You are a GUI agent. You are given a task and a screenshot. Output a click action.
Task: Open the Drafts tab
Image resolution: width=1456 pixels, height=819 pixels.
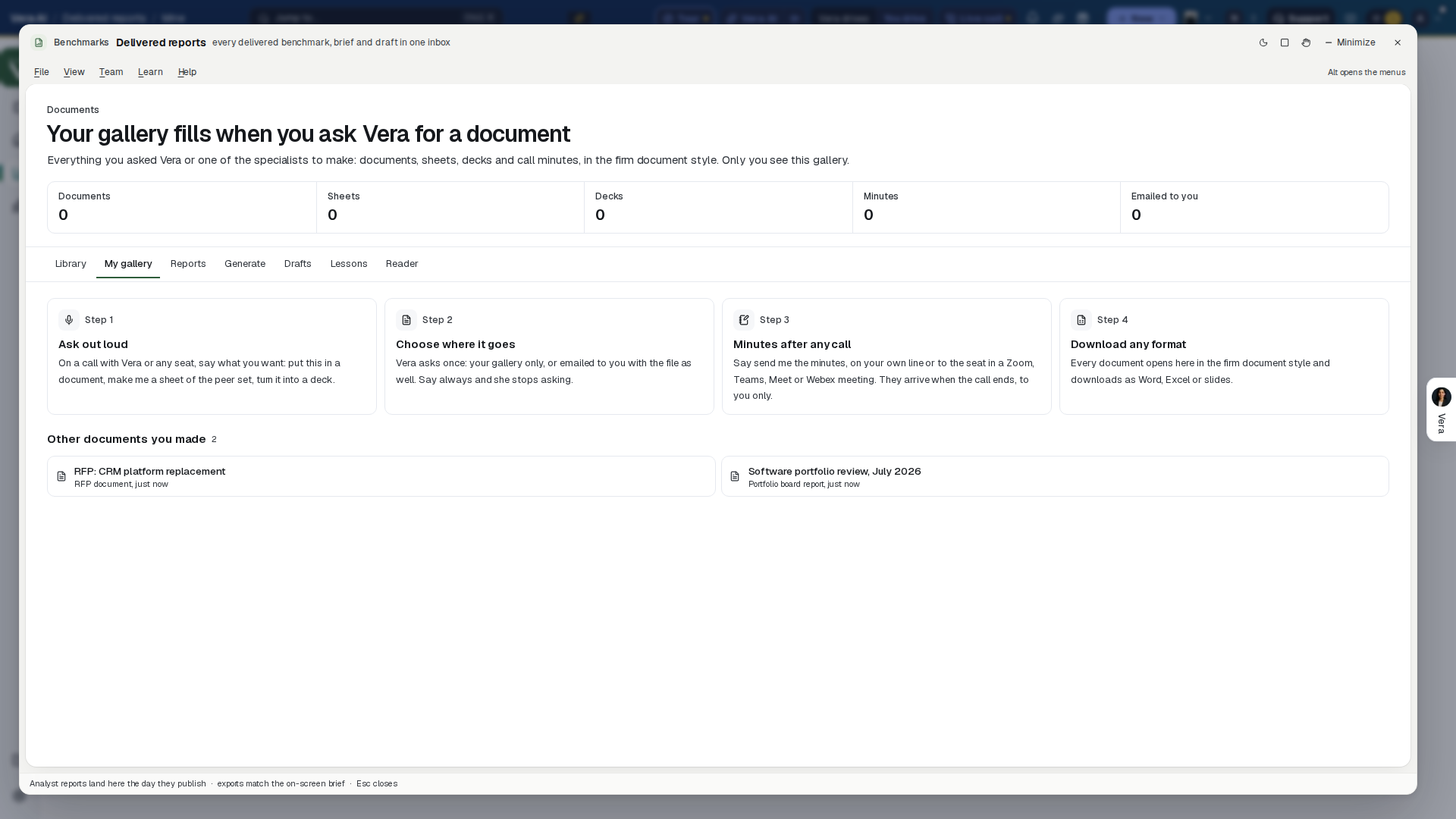tap(298, 264)
